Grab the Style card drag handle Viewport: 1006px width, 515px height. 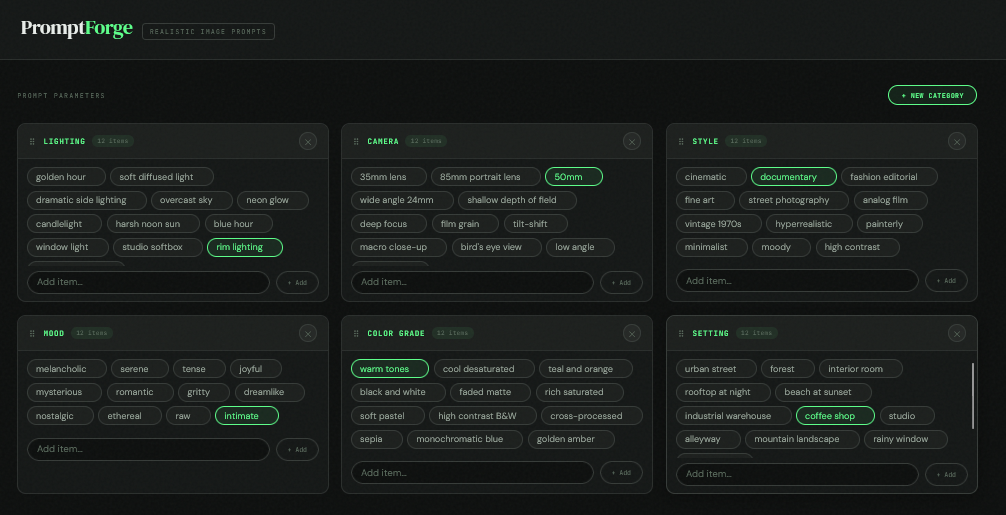click(681, 141)
